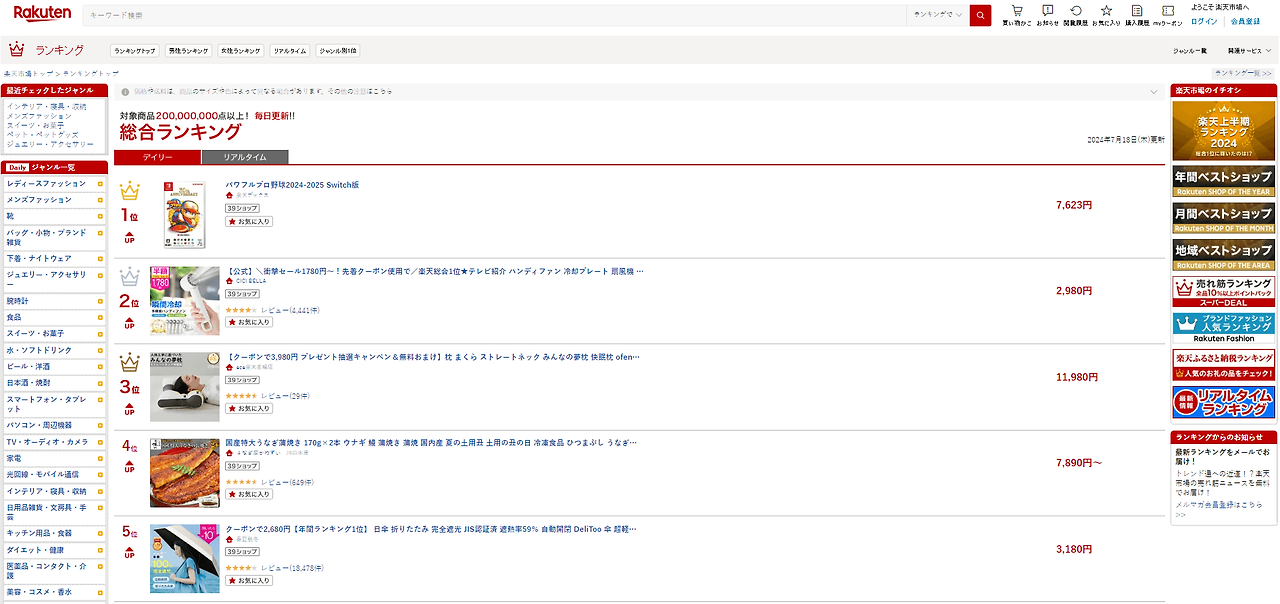
Task: Click the orange arrow beside メンズファッション genre
Action: click(100, 200)
